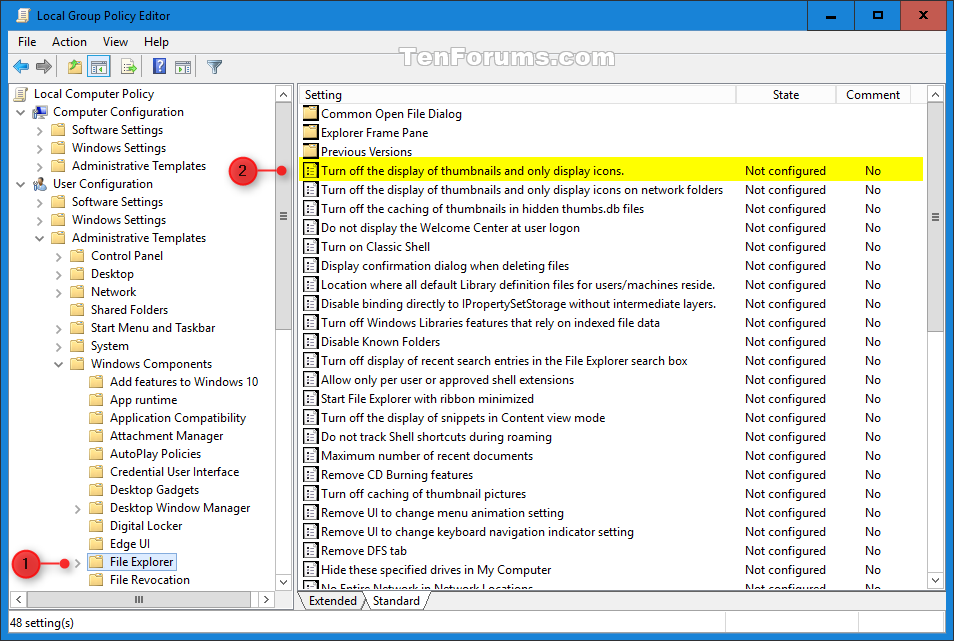Click the Forward arrow toolbar icon
This screenshot has height=641, width=954.
coord(44,66)
